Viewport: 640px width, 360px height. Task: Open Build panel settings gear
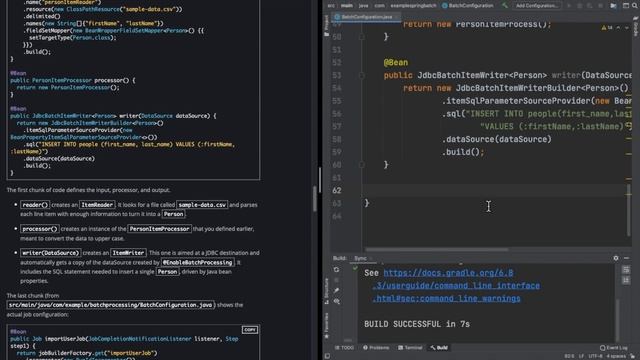tap(616, 258)
